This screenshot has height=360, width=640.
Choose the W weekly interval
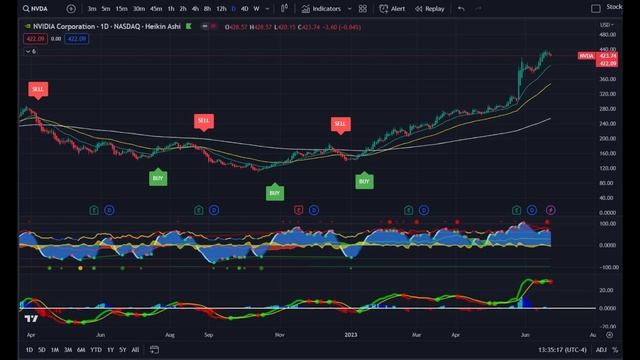[256, 9]
